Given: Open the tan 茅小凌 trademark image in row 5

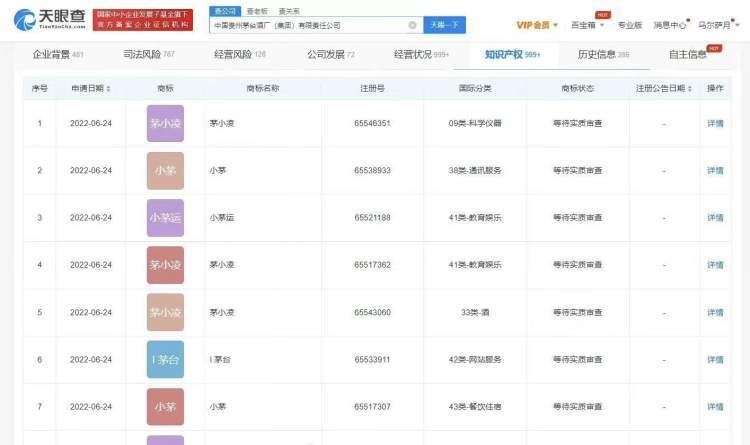Looking at the screenshot, I should [165, 312].
